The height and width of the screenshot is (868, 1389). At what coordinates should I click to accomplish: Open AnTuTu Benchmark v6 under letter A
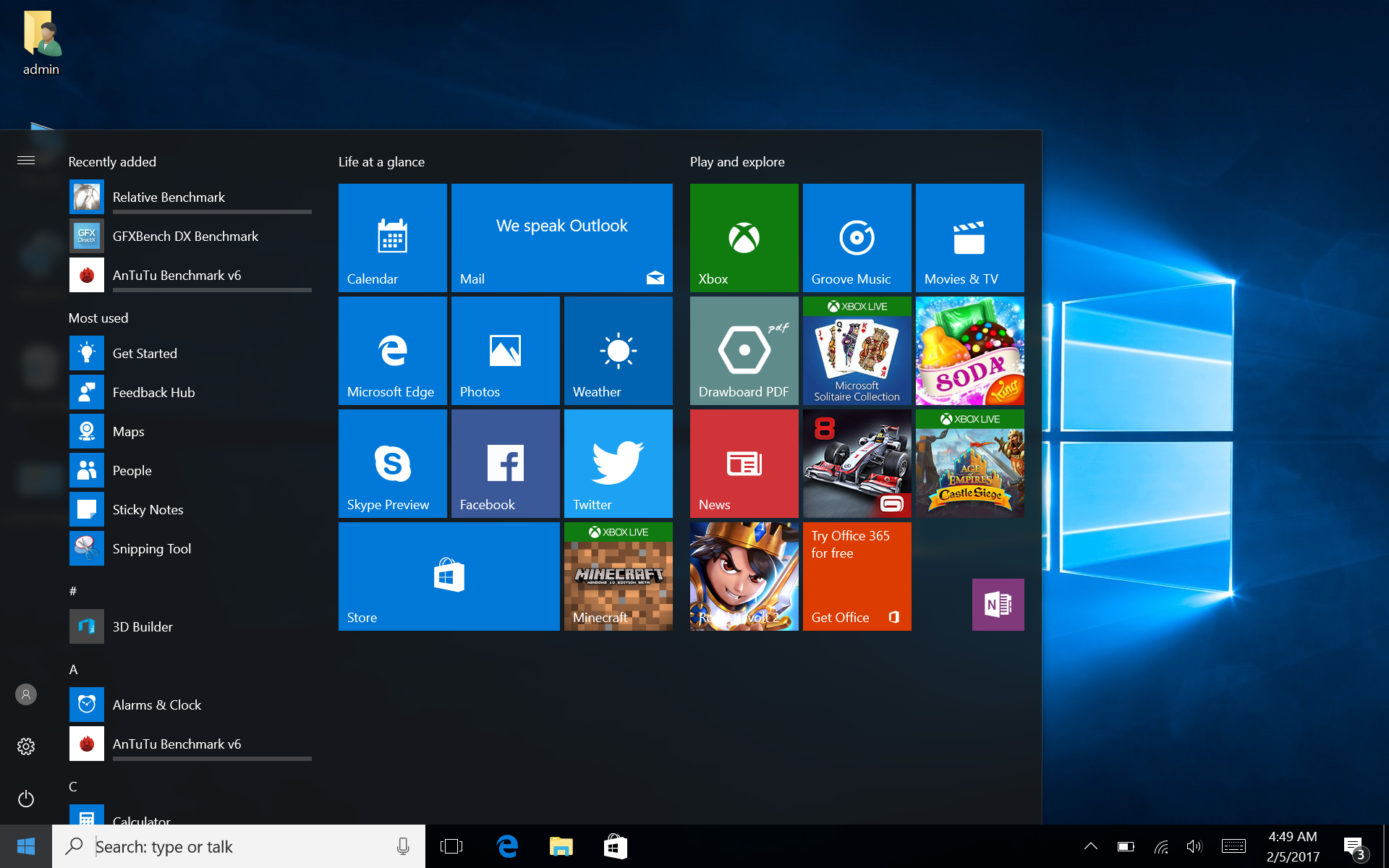click(190, 744)
